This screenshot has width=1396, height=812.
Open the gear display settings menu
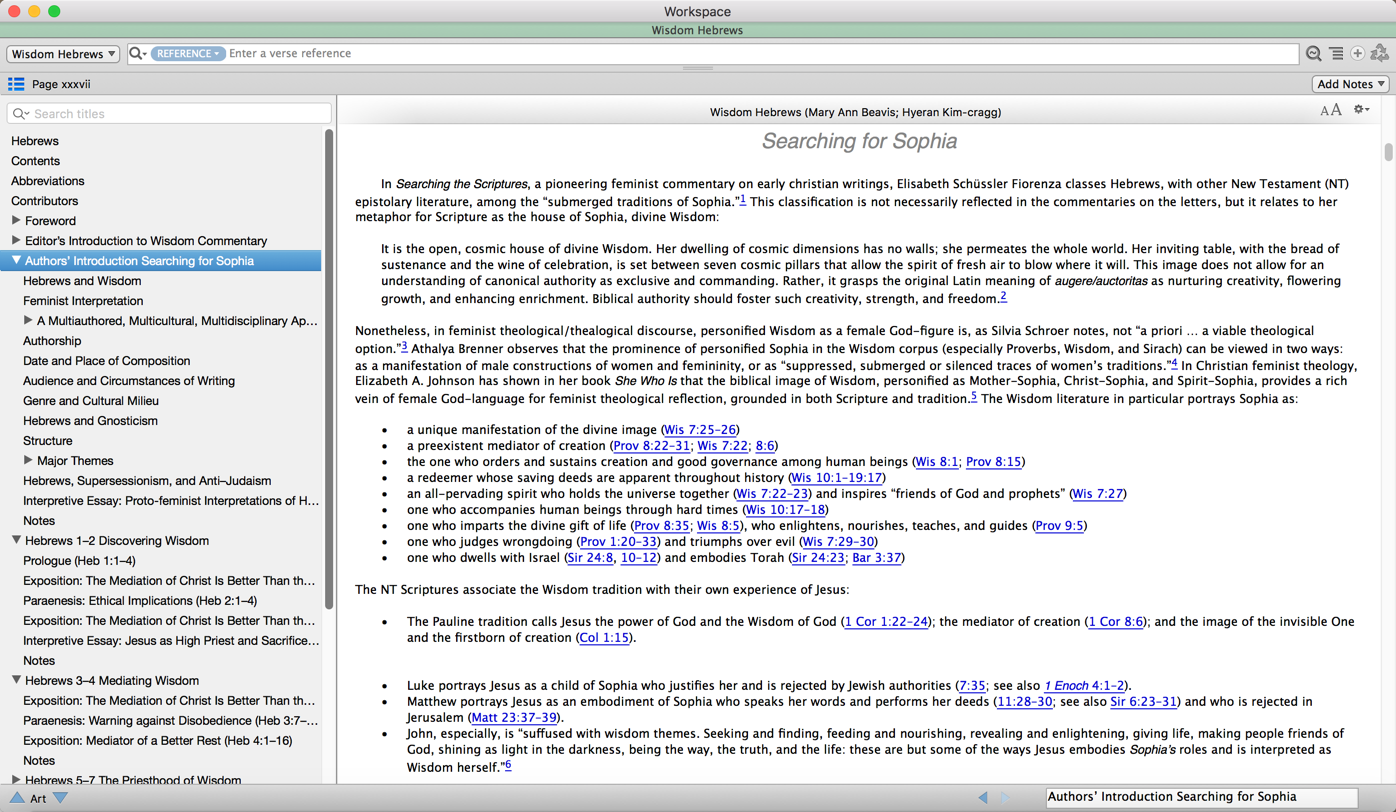(x=1361, y=110)
